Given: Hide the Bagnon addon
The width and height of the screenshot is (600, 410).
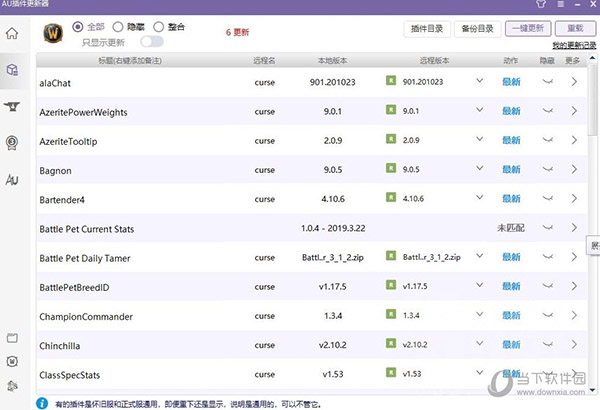Looking at the screenshot, I should click(x=548, y=169).
